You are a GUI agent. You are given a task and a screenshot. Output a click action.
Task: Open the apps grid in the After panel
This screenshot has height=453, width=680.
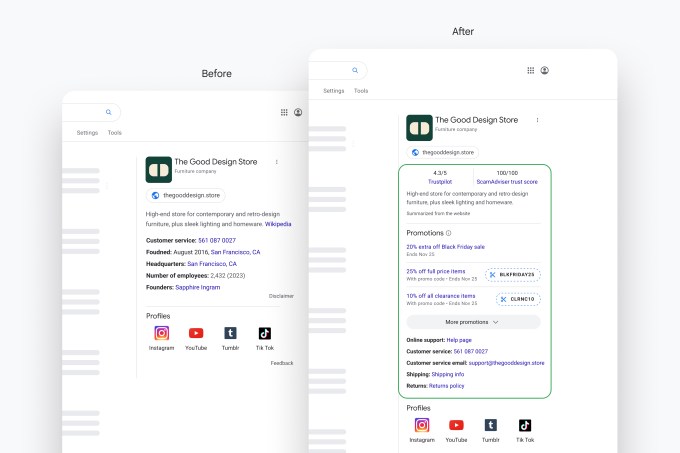(530, 70)
